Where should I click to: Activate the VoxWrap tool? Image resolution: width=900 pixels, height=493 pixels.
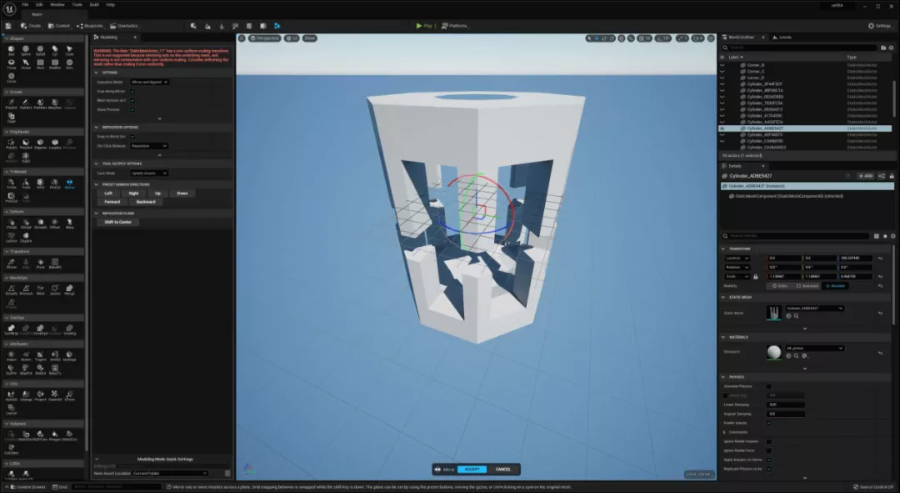(11, 329)
